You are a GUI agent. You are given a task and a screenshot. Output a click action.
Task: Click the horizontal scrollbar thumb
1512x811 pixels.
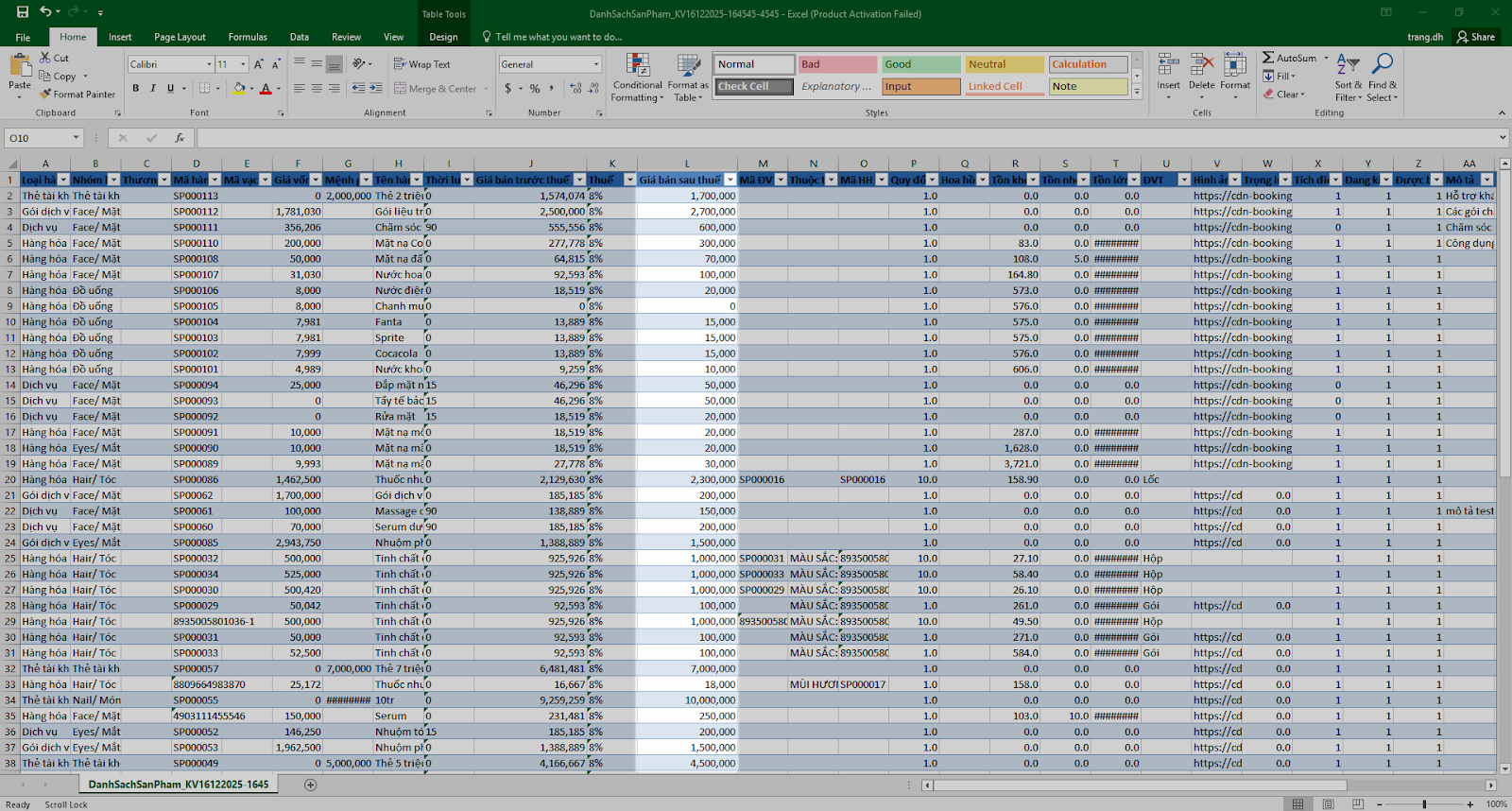(1140, 785)
